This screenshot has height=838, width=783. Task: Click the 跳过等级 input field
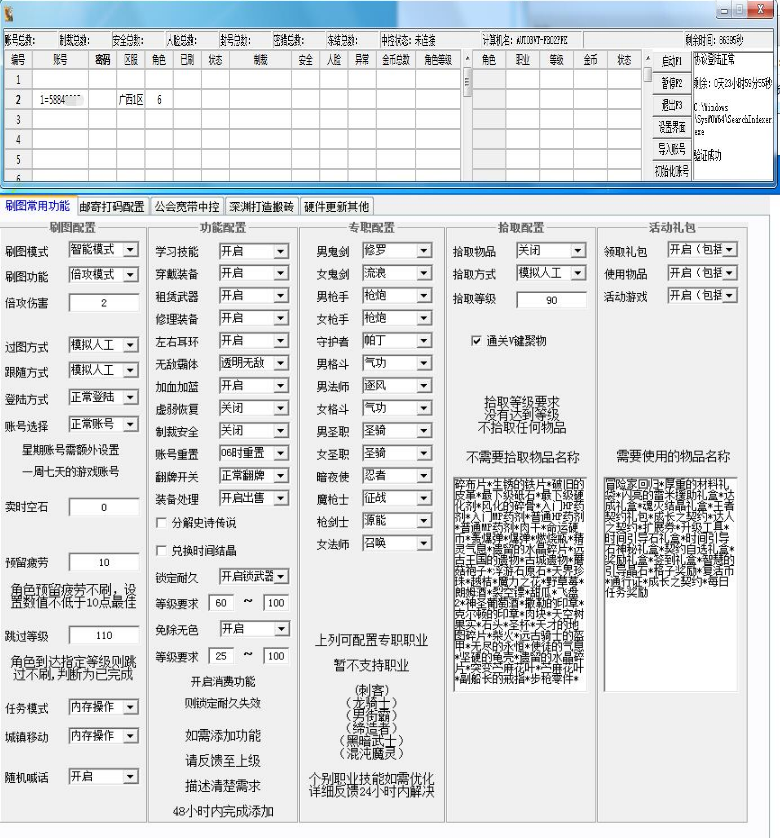tap(104, 635)
